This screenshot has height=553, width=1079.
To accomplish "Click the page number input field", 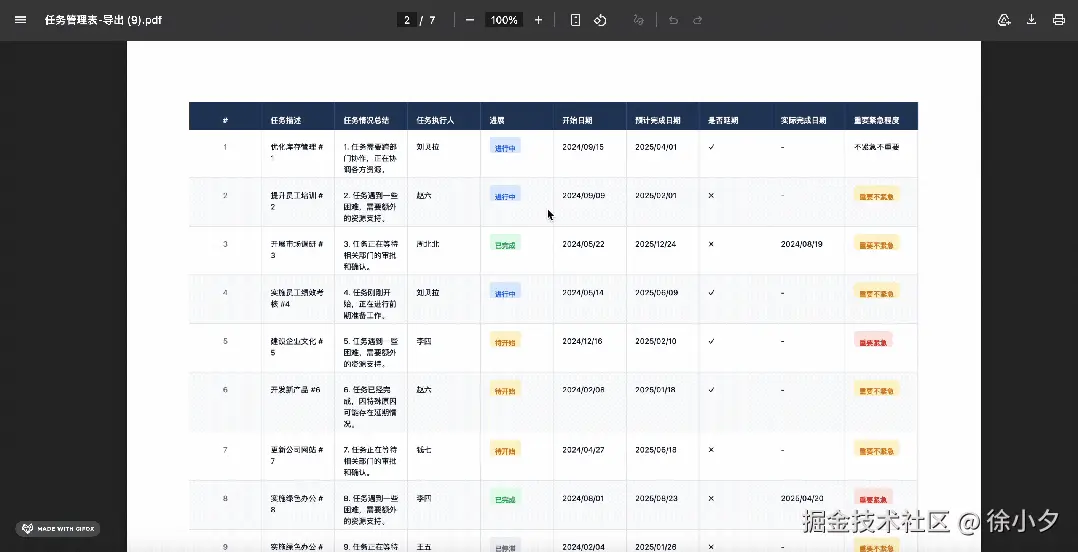I will [x=407, y=20].
